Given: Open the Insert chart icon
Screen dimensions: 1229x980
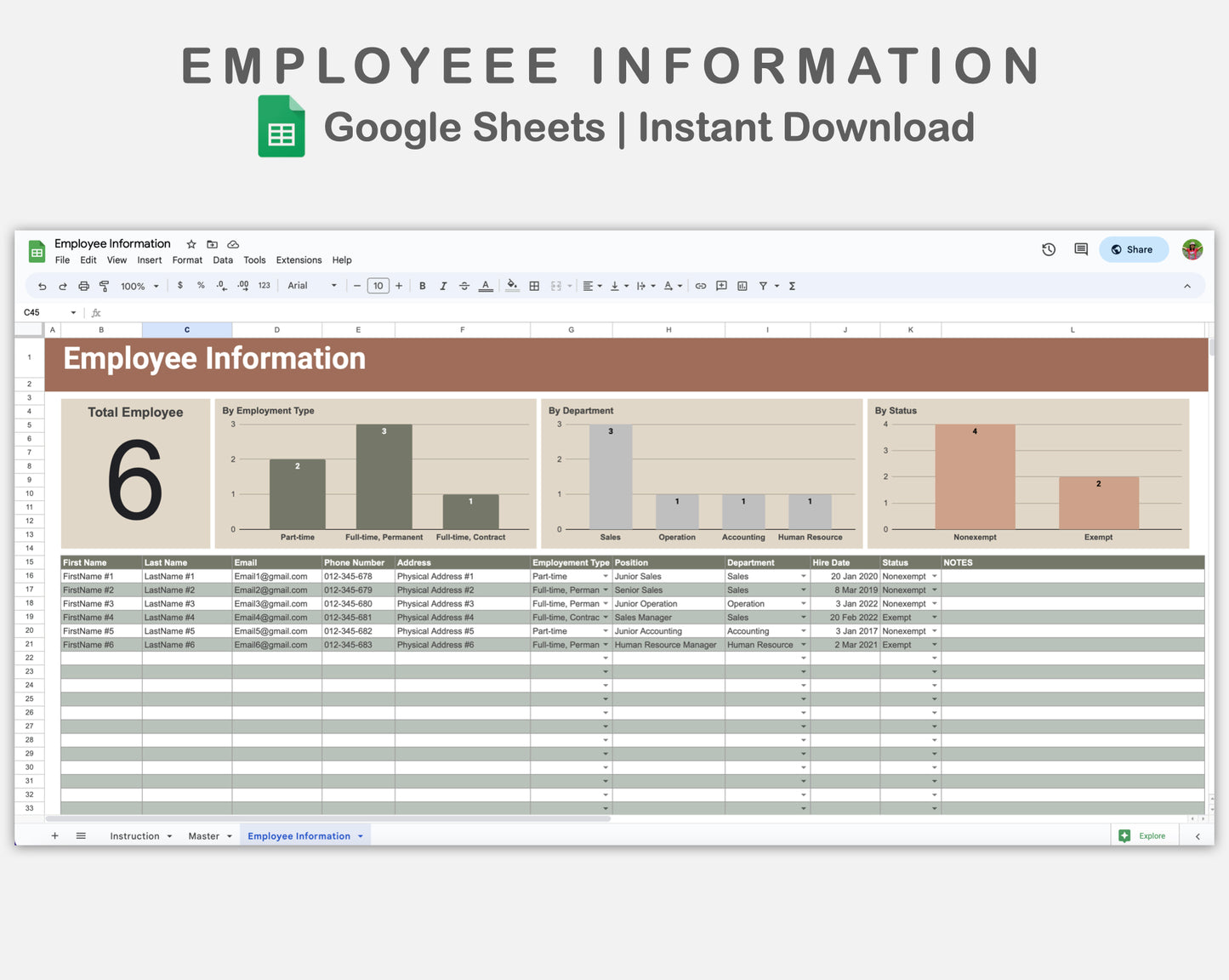Looking at the screenshot, I should point(741,286).
